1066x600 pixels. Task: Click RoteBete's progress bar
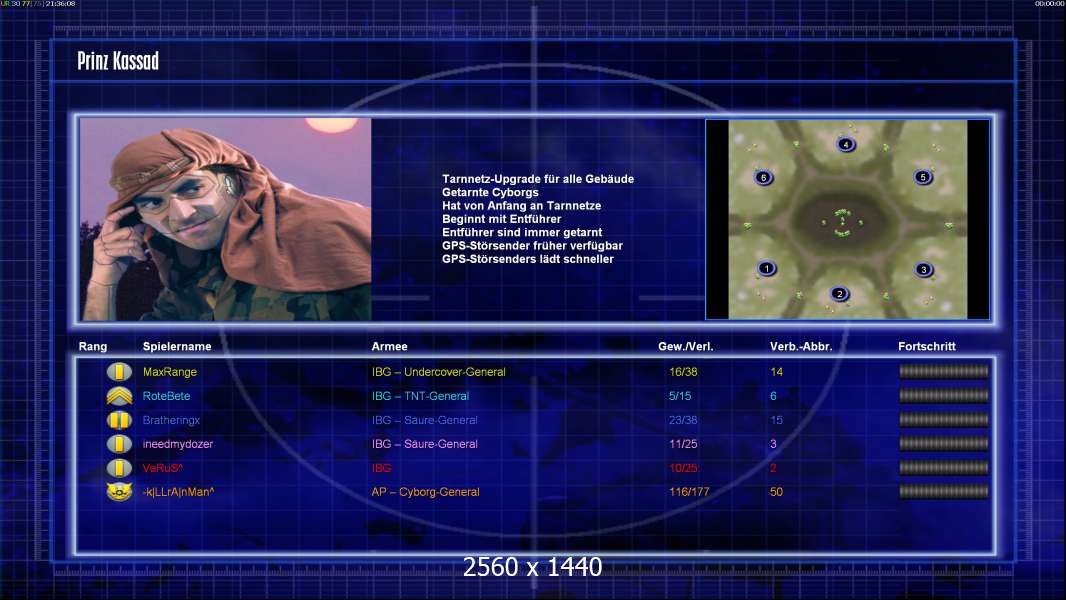pyautogui.click(x=944, y=395)
